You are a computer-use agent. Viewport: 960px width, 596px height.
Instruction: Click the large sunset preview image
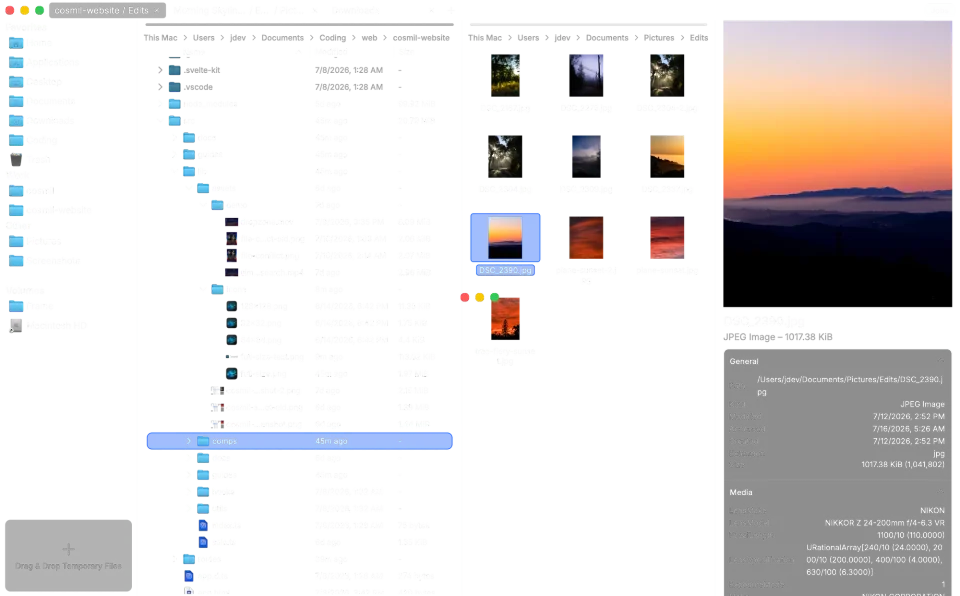838,164
